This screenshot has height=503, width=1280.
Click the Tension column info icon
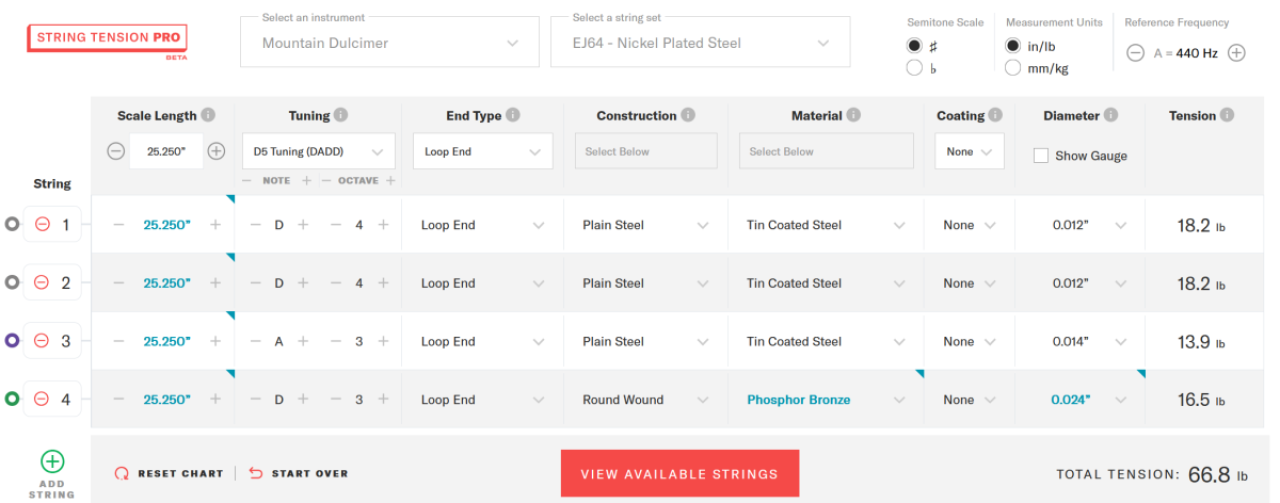(x=1227, y=115)
